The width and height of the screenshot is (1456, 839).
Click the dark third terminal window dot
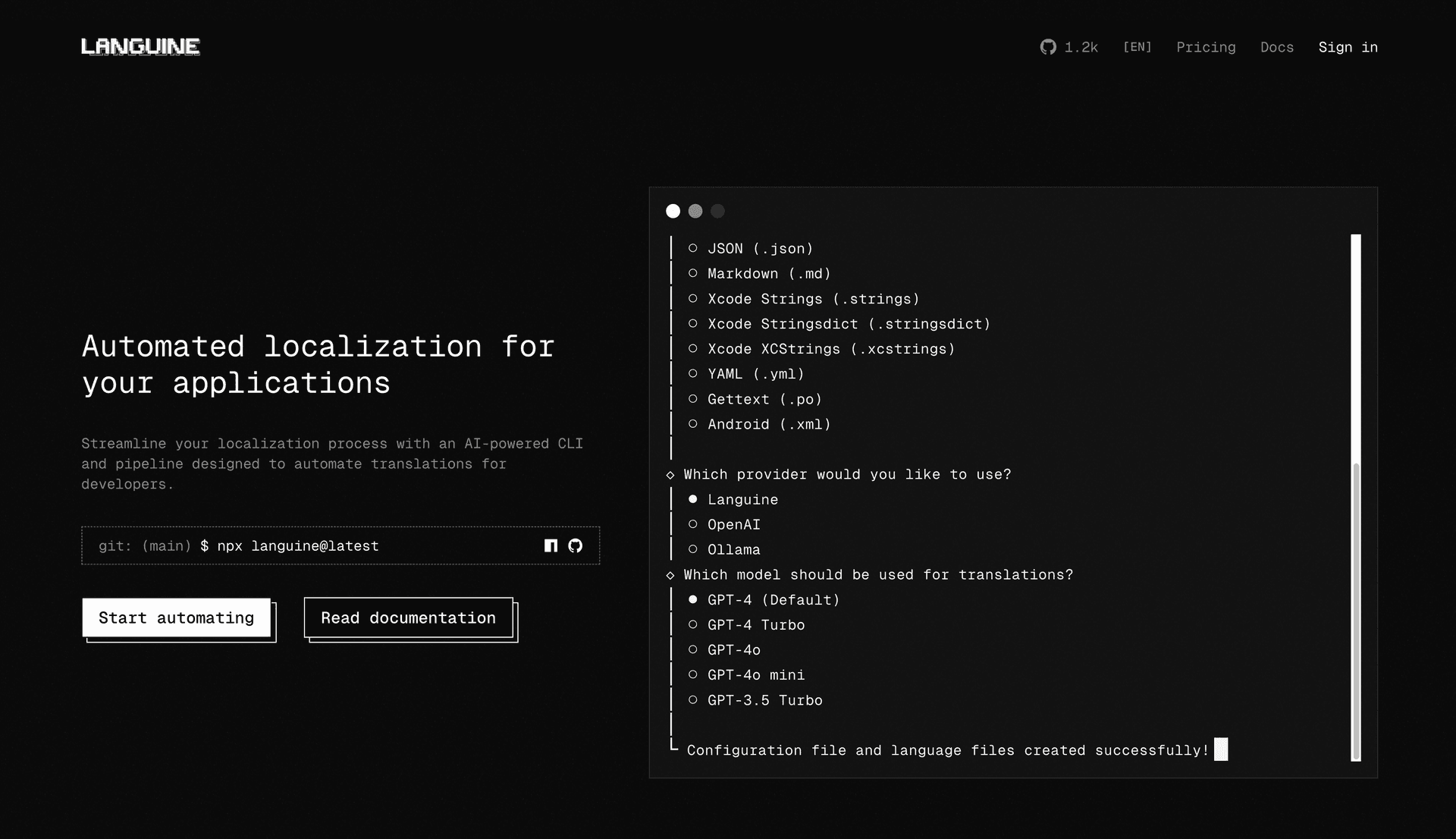717,211
